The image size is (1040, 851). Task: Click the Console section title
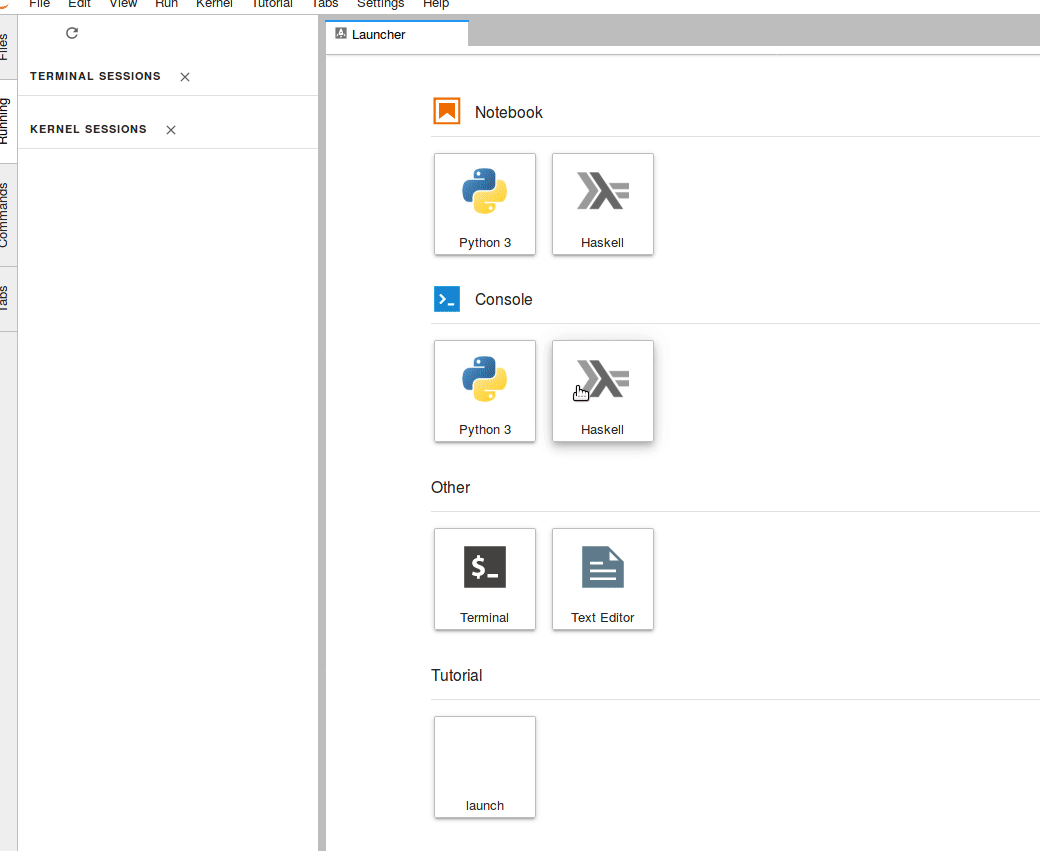(x=503, y=299)
